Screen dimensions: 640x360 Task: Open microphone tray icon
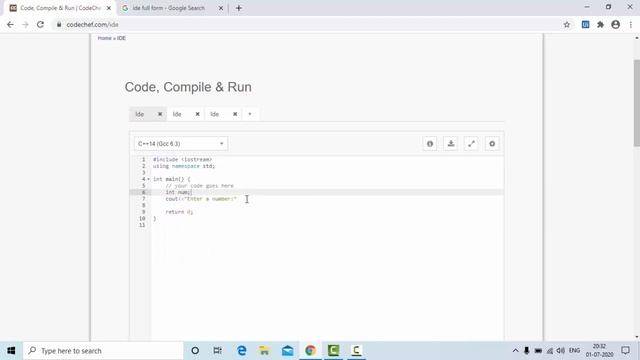click(527, 351)
